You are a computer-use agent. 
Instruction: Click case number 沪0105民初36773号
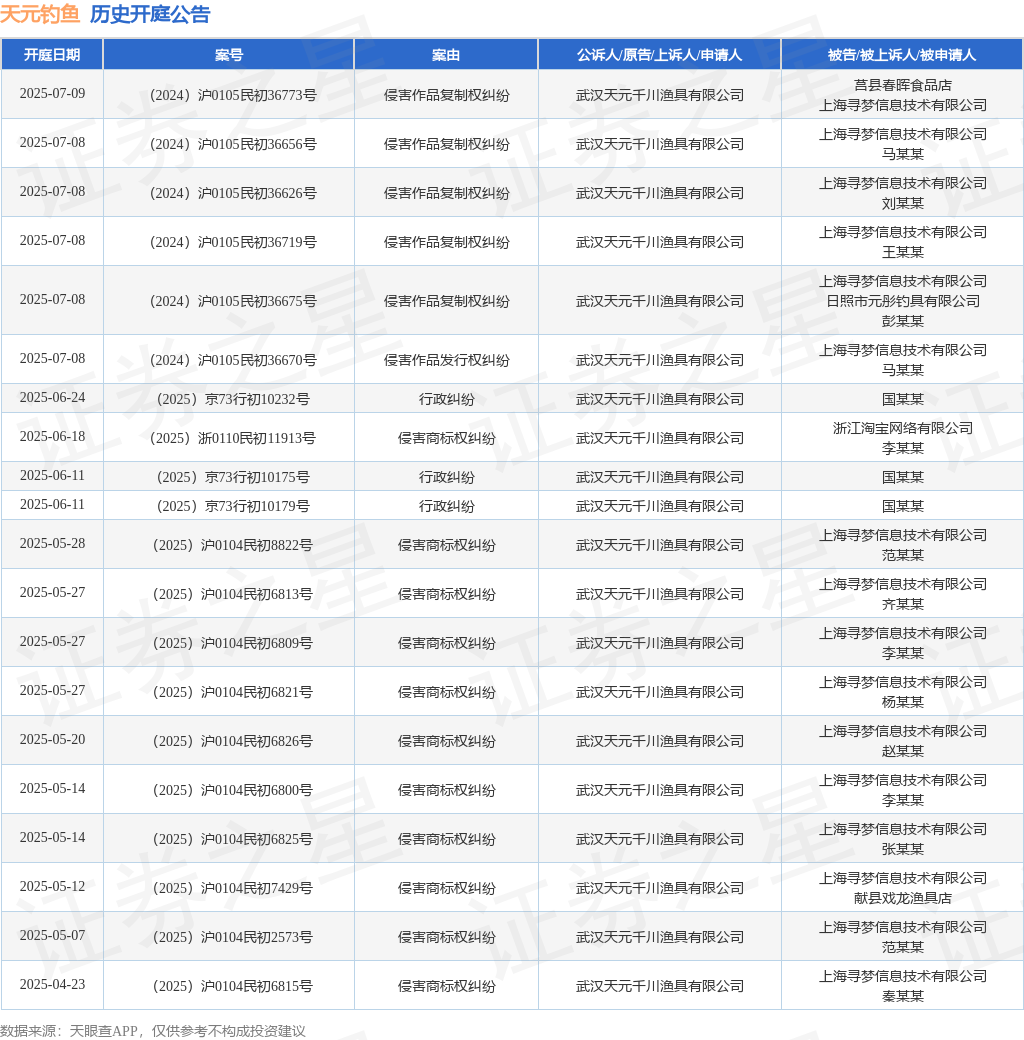257,95
